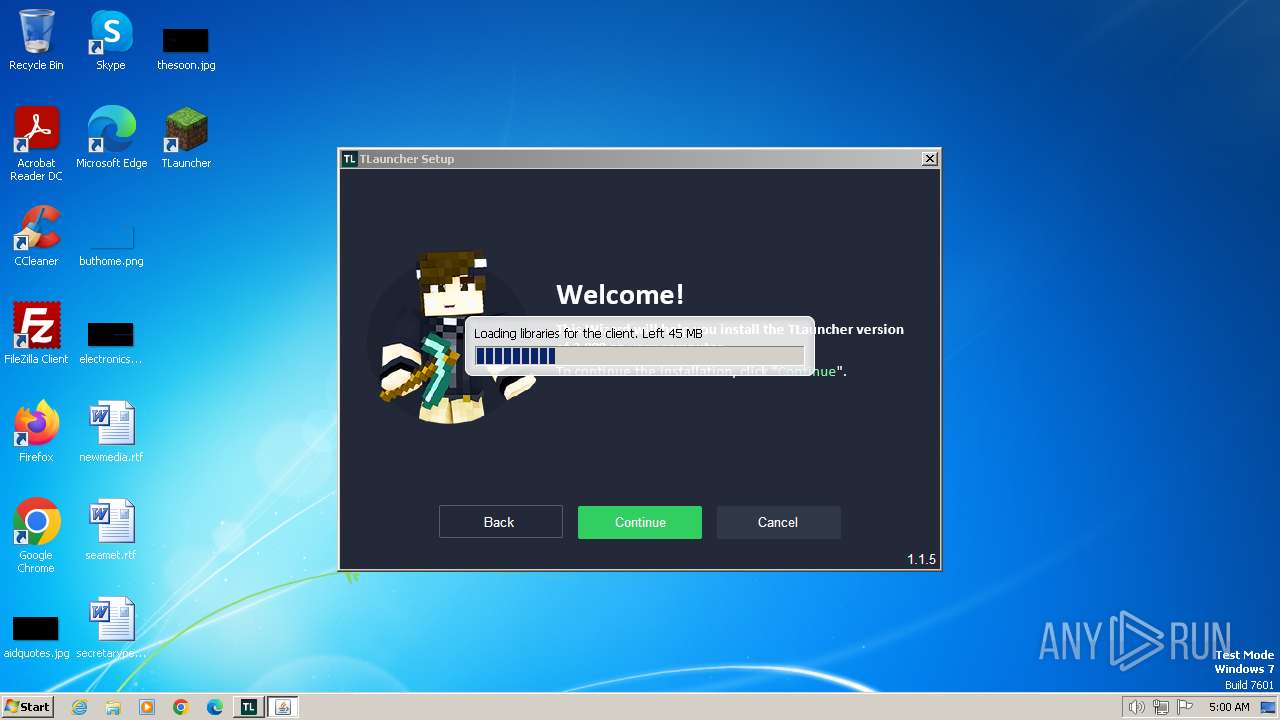
Task: Click the version number 1.1.5
Action: pos(921,559)
